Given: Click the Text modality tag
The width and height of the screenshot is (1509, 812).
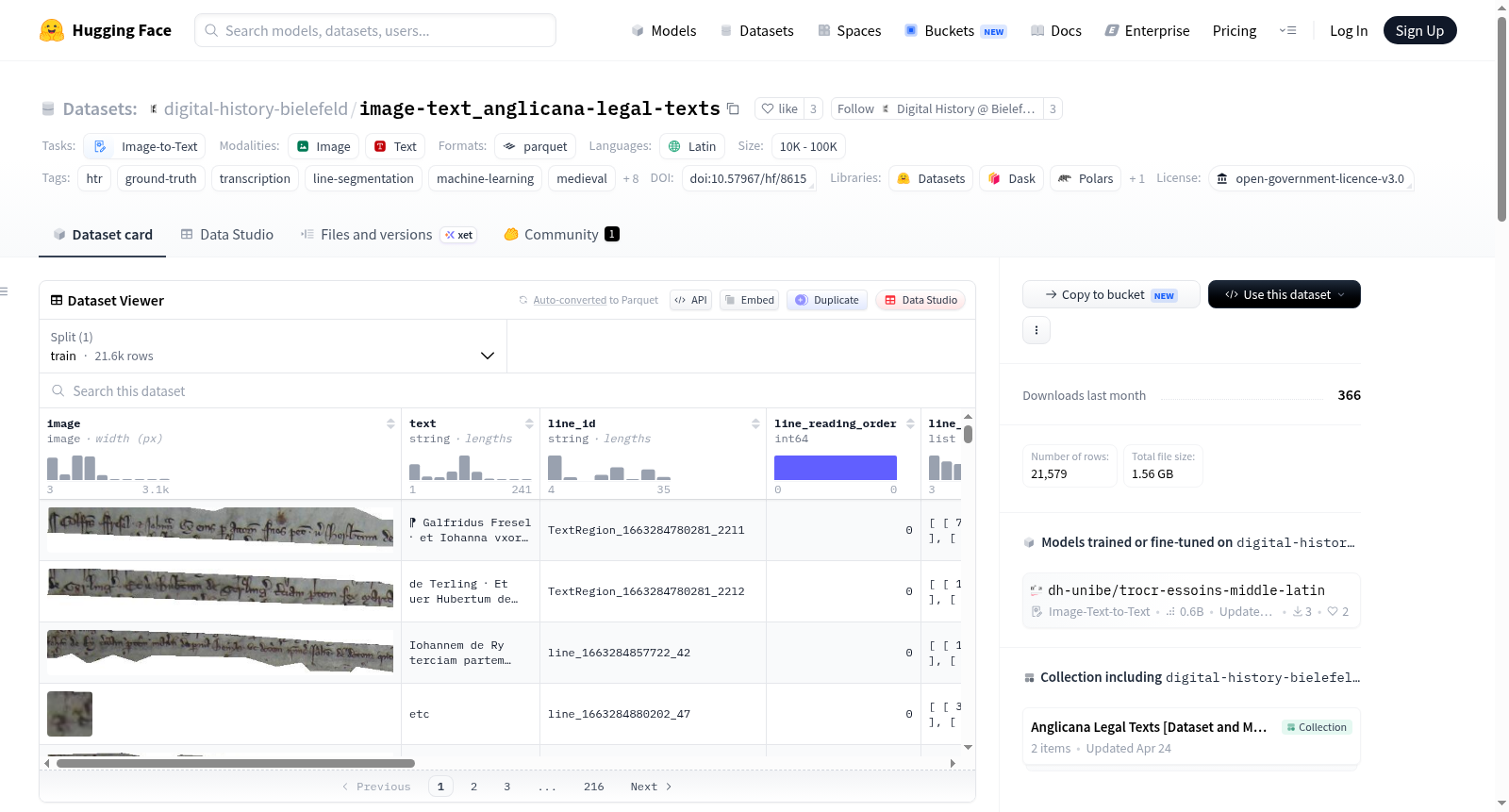Looking at the screenshot, I should [x=395, y=146].
